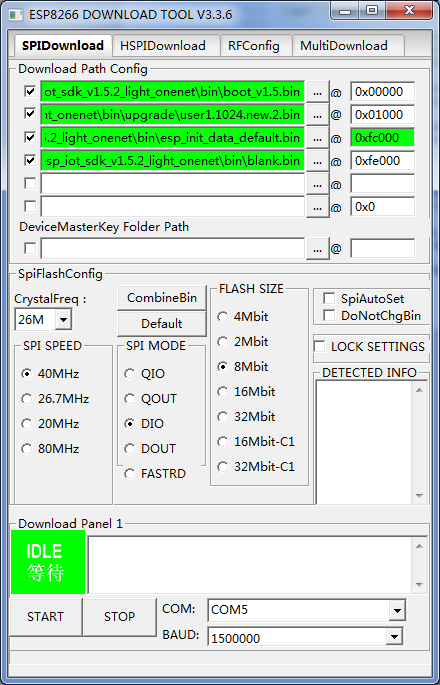Uncheck the esp_init_data_default.bin checkbox
The width and height of the screenshot is (440, 685).
point(30,137)
